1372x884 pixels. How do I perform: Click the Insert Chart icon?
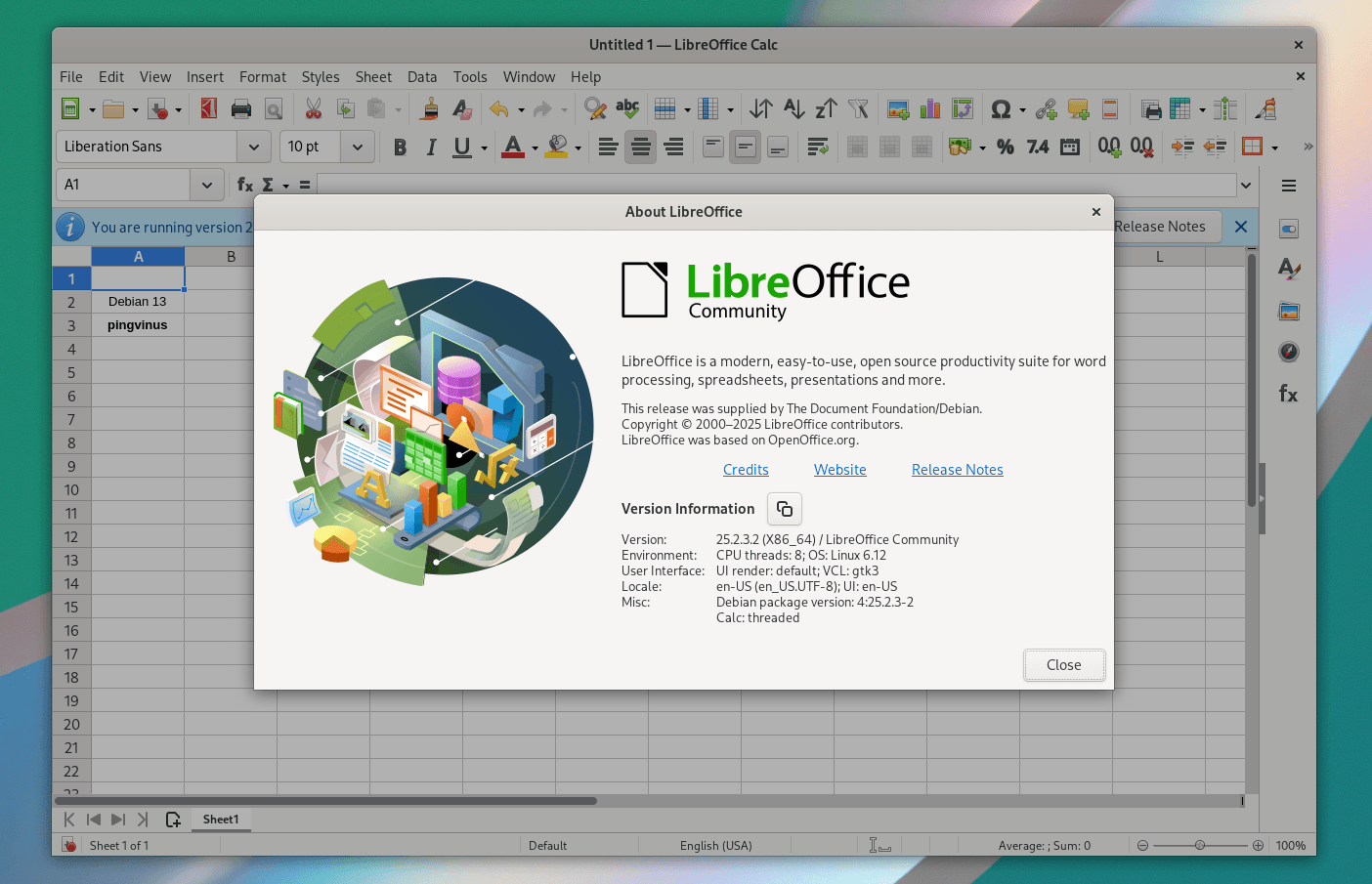pyautogui.click(x=930, y=109)
